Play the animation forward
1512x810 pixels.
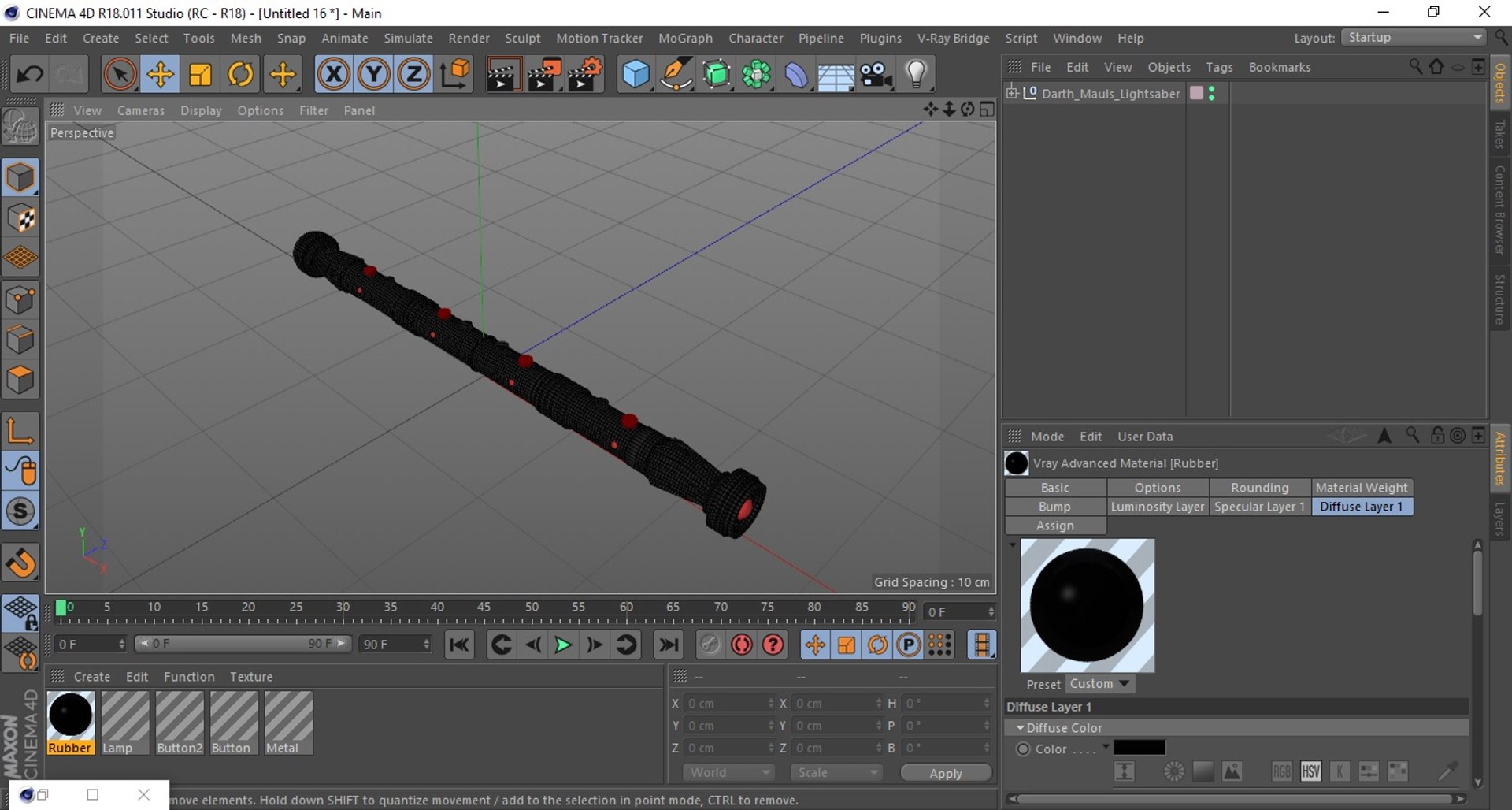pos(562,645)
